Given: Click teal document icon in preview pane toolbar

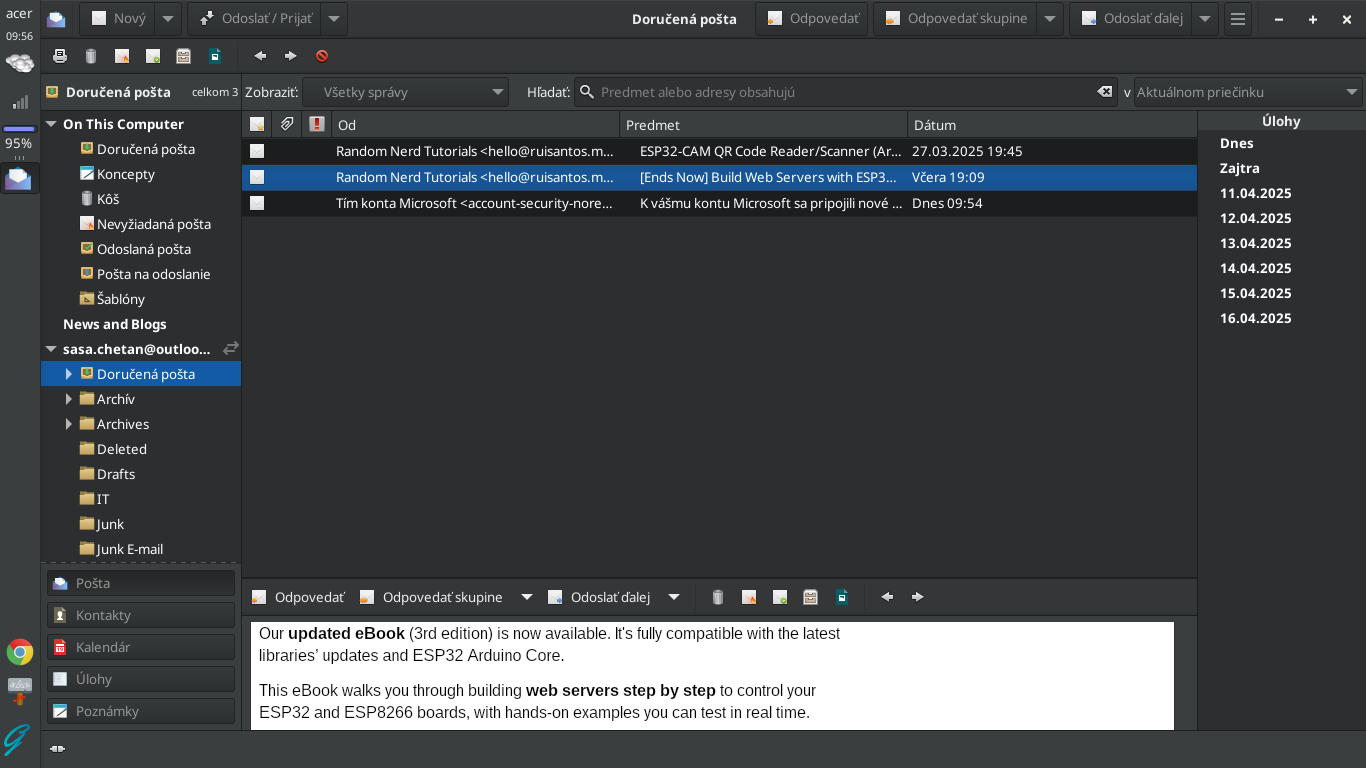Looking at the screenshot, I should [x=842, y=597].
